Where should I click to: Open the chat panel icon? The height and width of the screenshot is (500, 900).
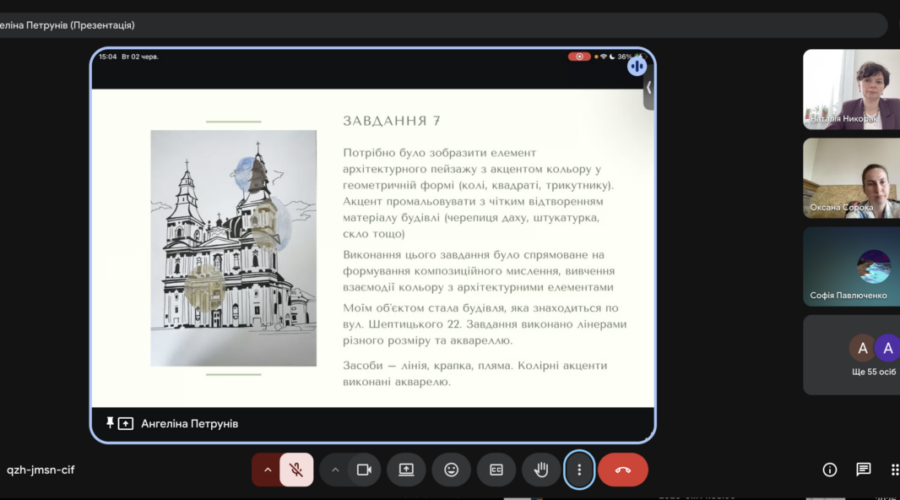point(863,470)
